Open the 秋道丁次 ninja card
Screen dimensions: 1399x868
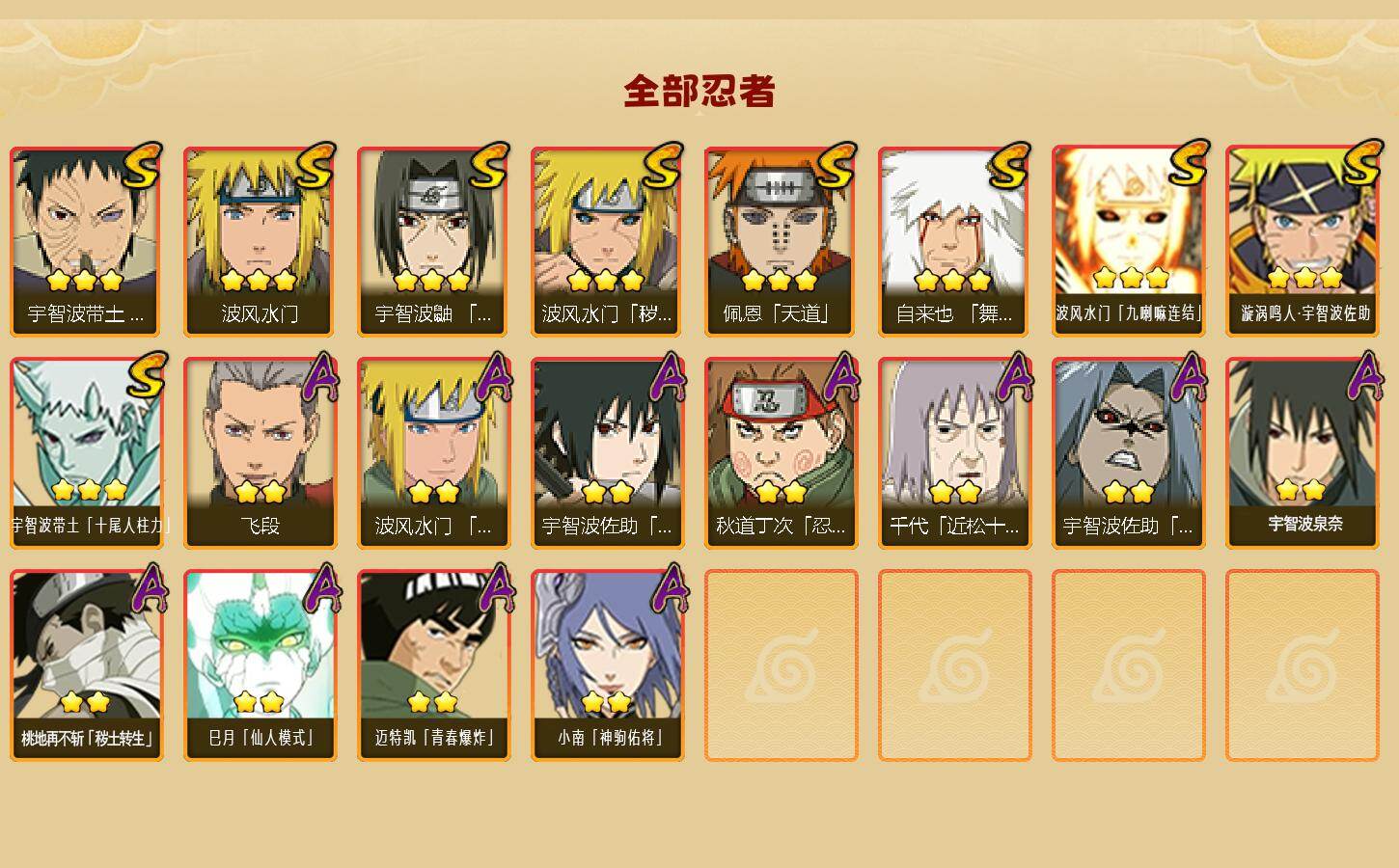pyautogui.click(x=782, y=453)
